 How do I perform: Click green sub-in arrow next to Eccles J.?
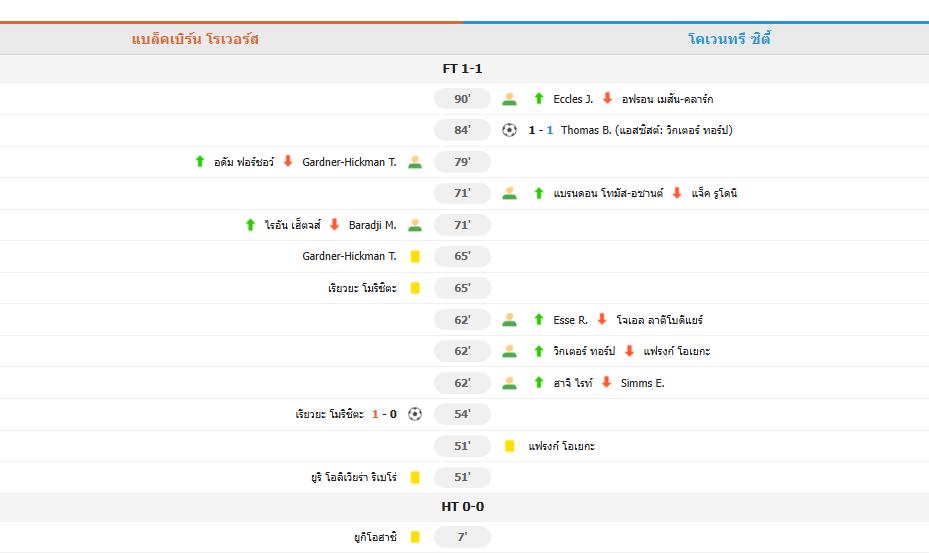539,99
